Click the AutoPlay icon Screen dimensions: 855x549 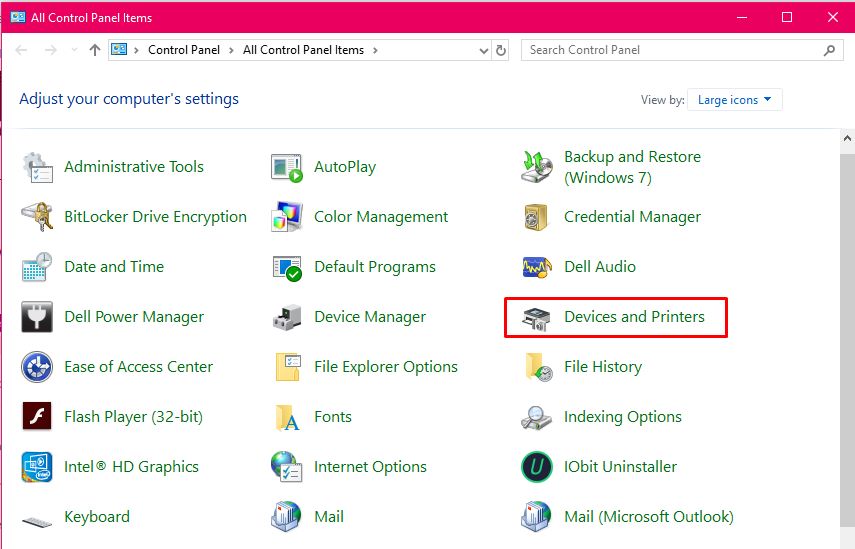click(x=287, y=167)
